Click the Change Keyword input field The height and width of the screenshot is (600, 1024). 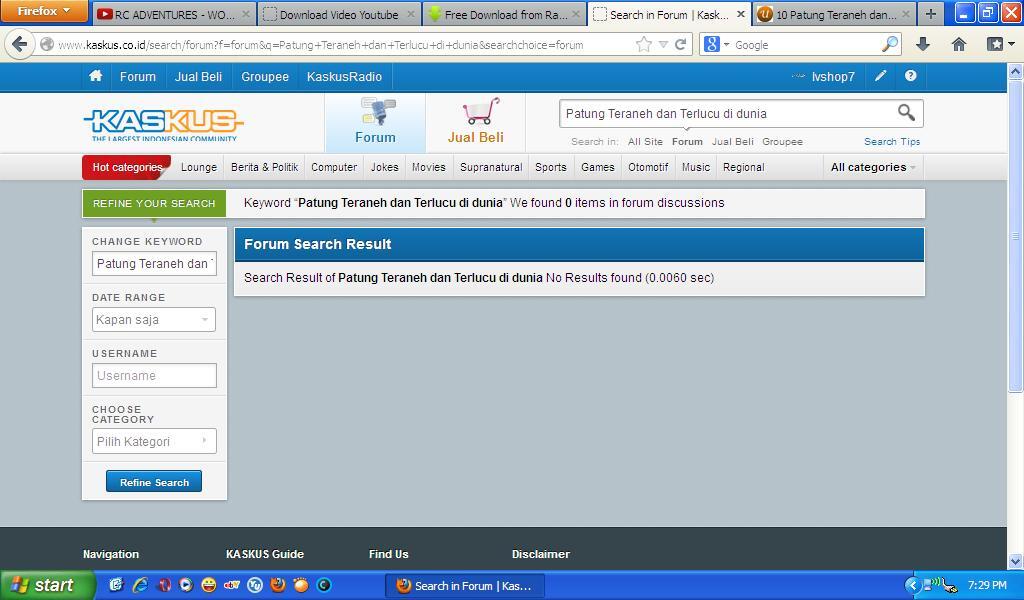[x=154, y=263]
